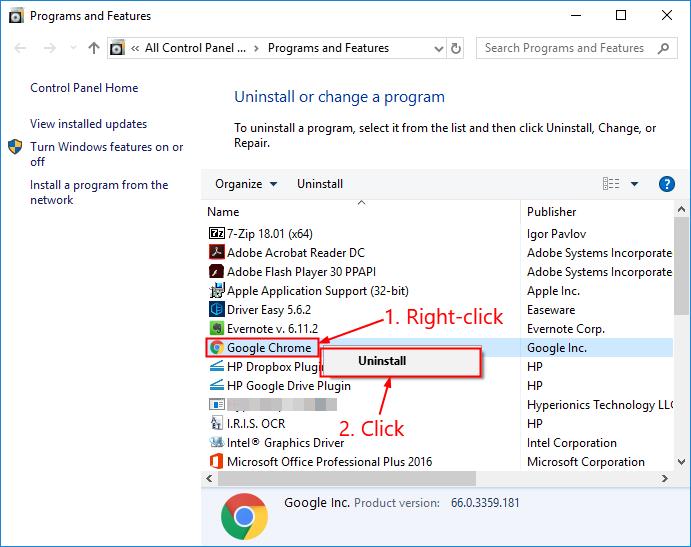Open Turn Windows features on or off

click(106, 154)
